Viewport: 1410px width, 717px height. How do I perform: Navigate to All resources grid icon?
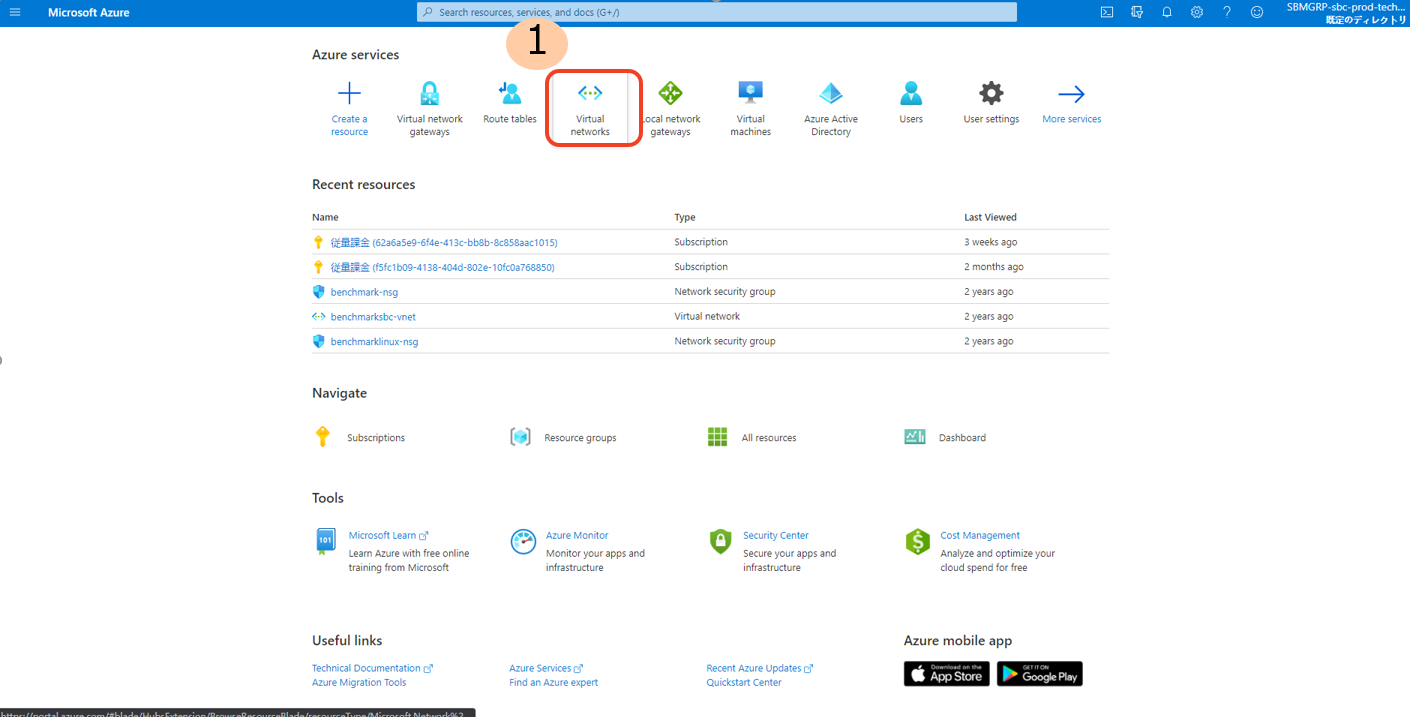tap(717, 437)
